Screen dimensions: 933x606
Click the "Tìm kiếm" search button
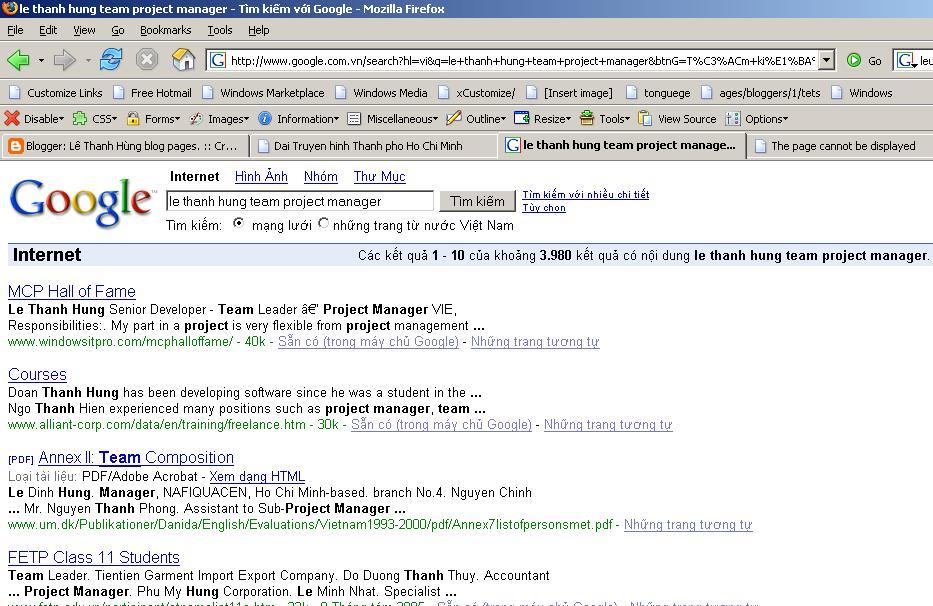477,201
